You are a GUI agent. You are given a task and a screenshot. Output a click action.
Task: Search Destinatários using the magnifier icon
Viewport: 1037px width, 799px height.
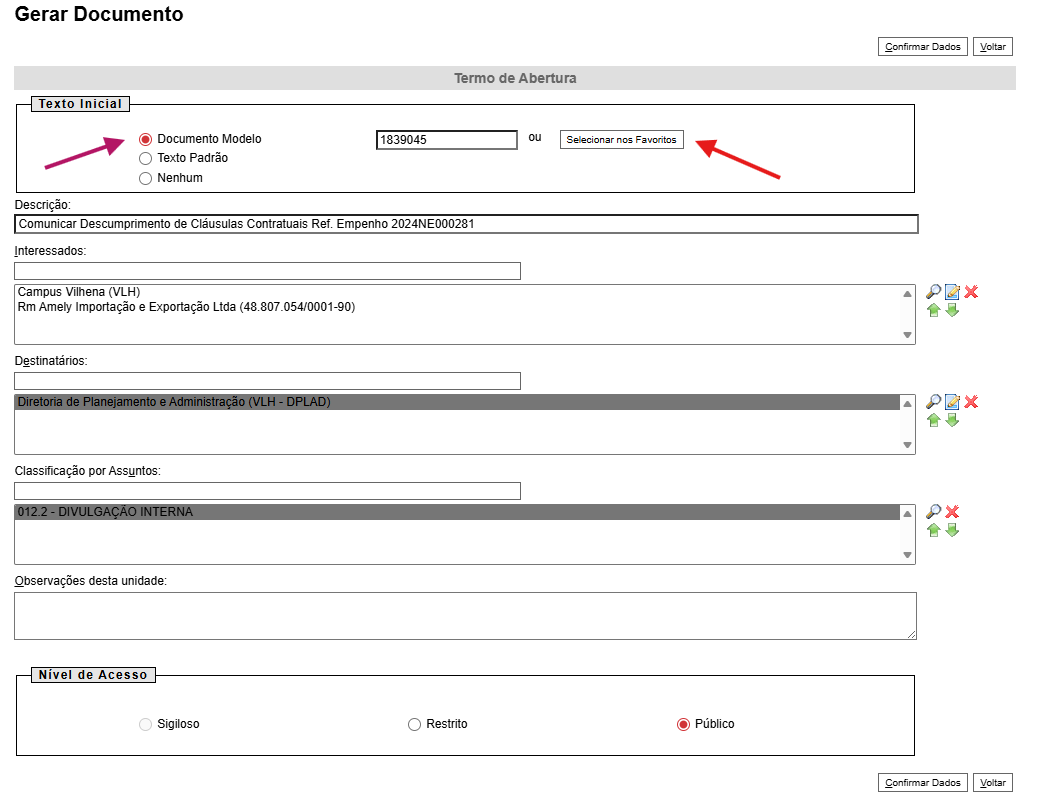point(933,402)
